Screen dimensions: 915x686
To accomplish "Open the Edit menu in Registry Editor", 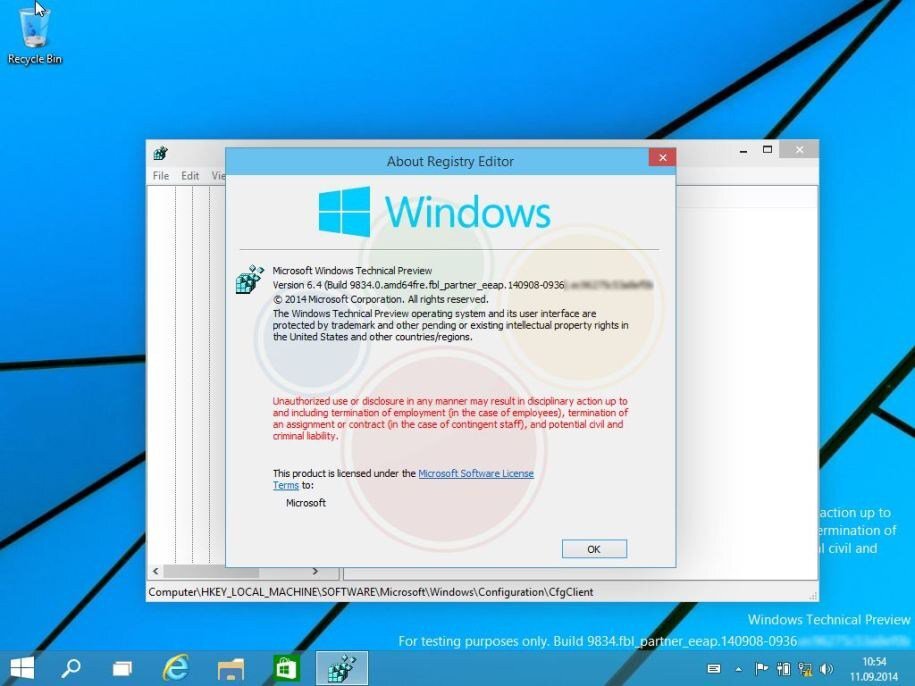I will tap(189, 175).
